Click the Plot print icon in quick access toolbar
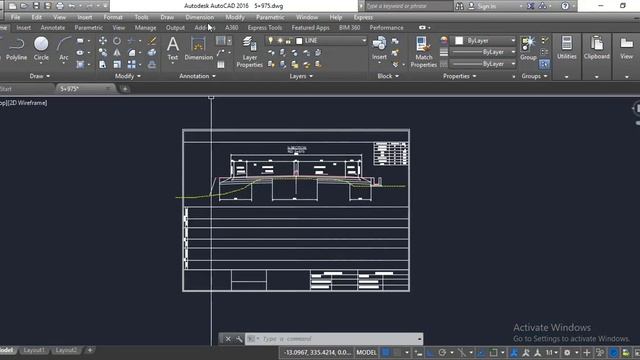This screenshot has height=360, width=640. tap(60, 6)
